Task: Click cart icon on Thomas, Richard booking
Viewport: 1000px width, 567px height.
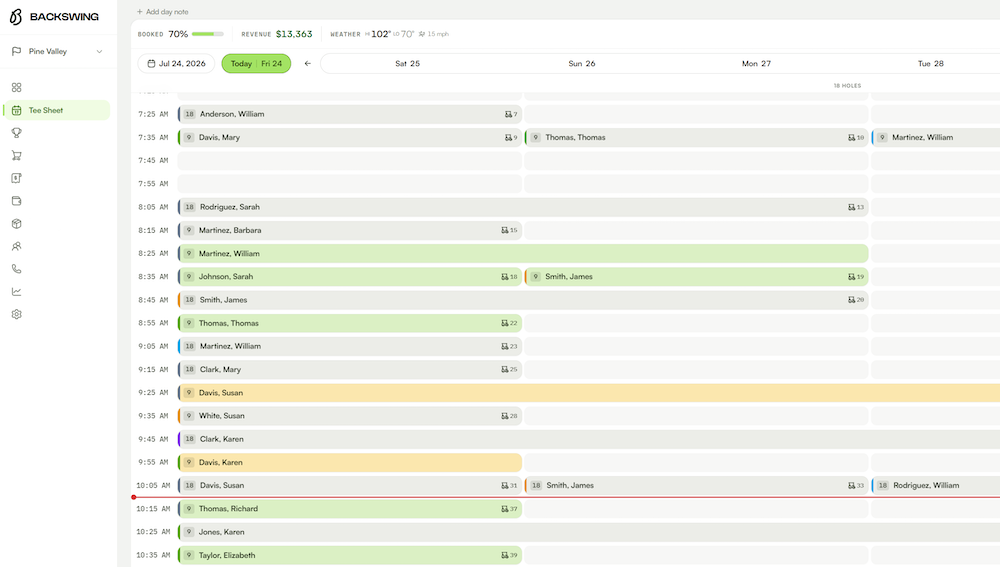Action: (x=505, y=509)
